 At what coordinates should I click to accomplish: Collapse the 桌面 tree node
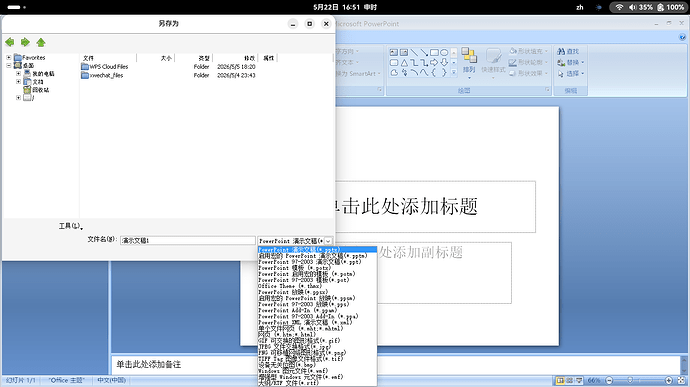tap(9, 65)
